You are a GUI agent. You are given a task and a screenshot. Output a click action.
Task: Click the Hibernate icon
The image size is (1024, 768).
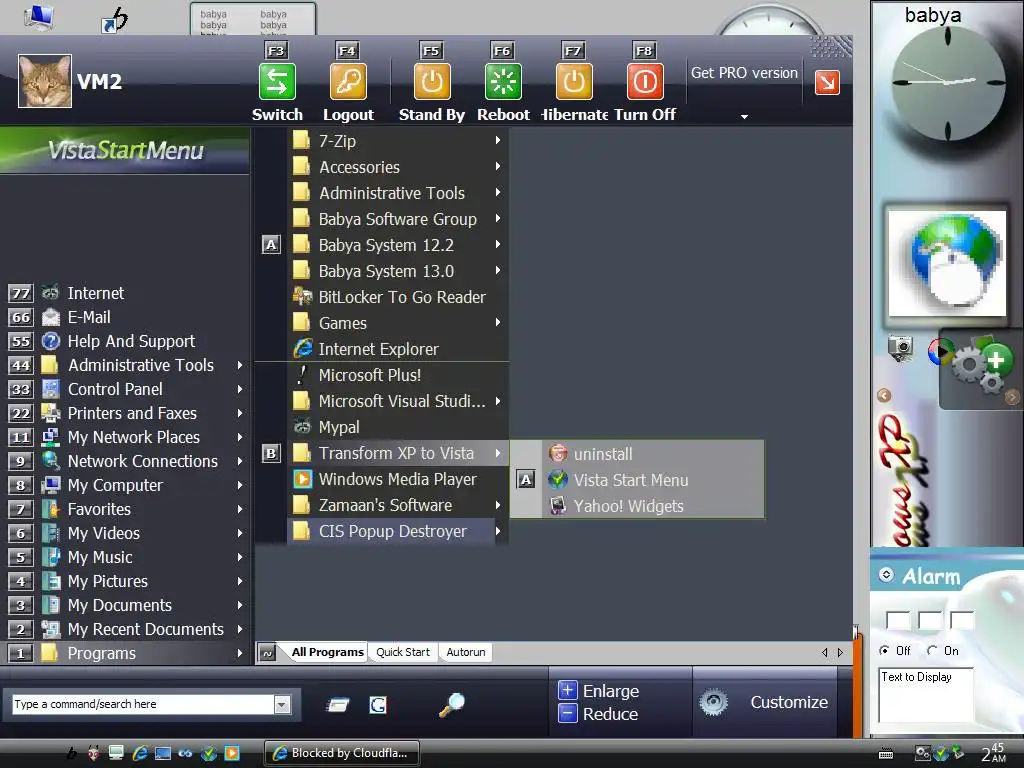pyautogui.click(x=574, y=82)
